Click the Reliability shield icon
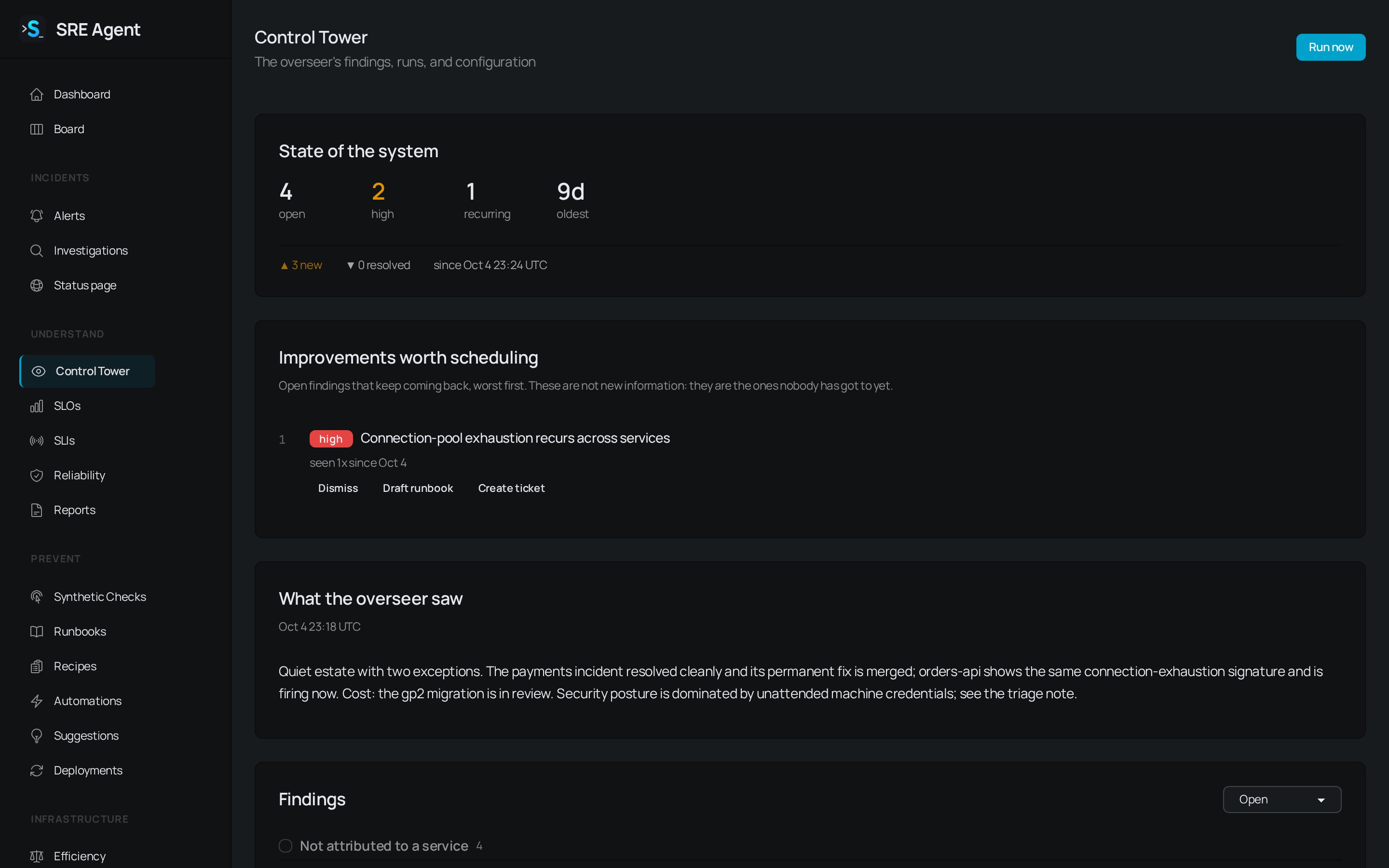Image resolution: width=1389 pixels, height=868 pixels. [x=37, y=475]
